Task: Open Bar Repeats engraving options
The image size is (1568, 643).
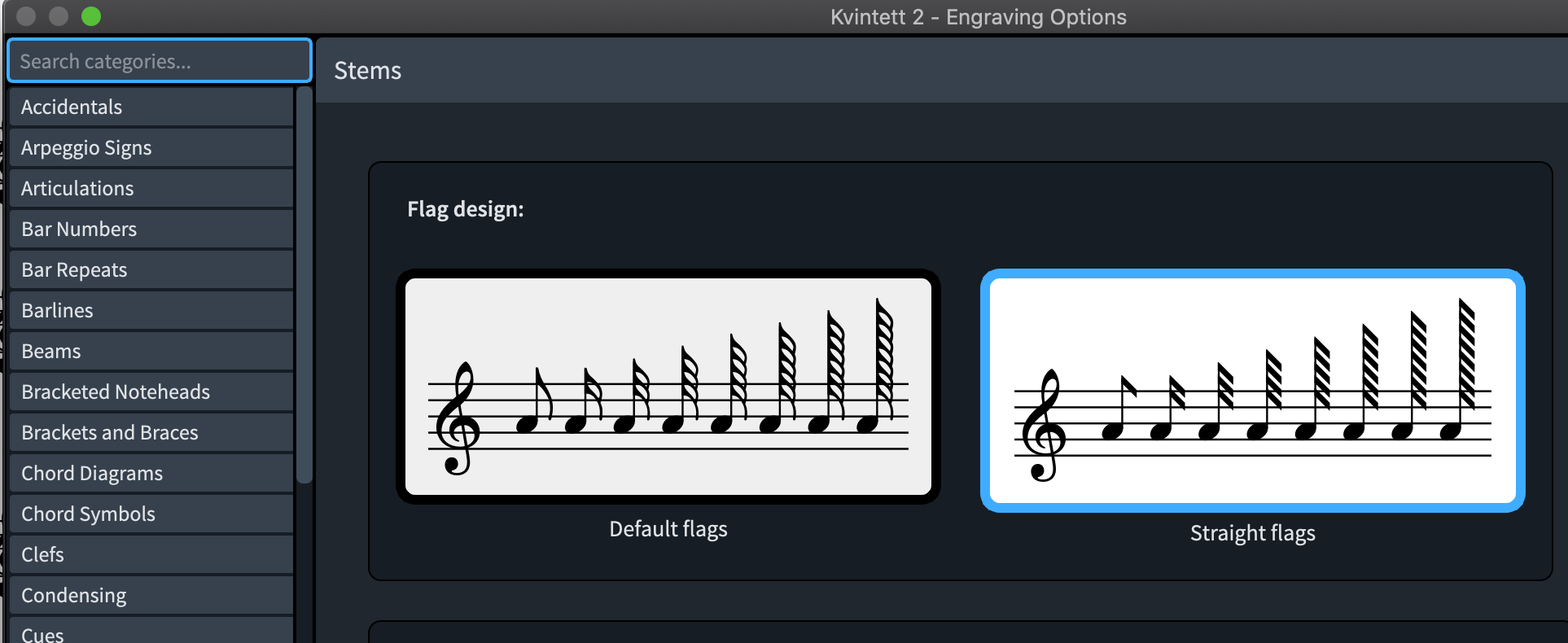Action: [x=151, y=269]
